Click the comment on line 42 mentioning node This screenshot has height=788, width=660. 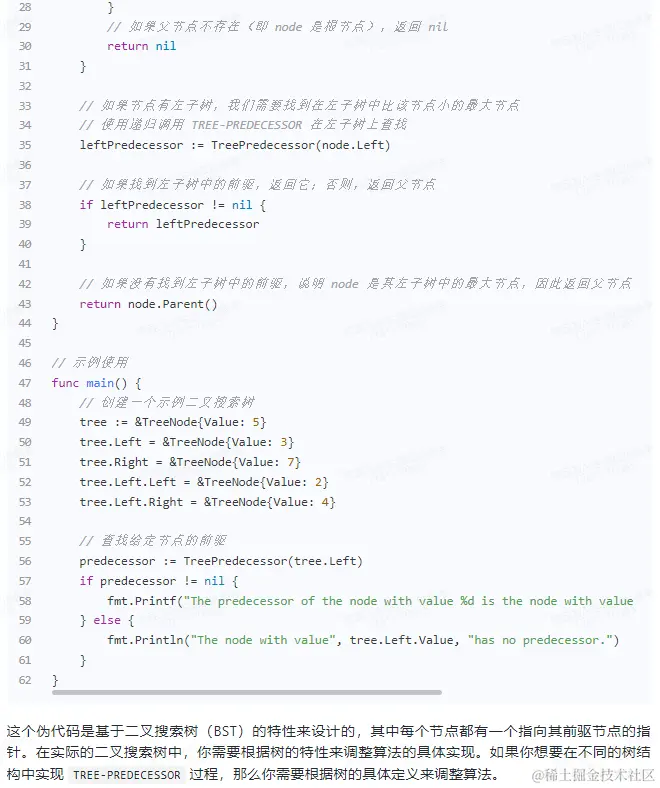355,284
